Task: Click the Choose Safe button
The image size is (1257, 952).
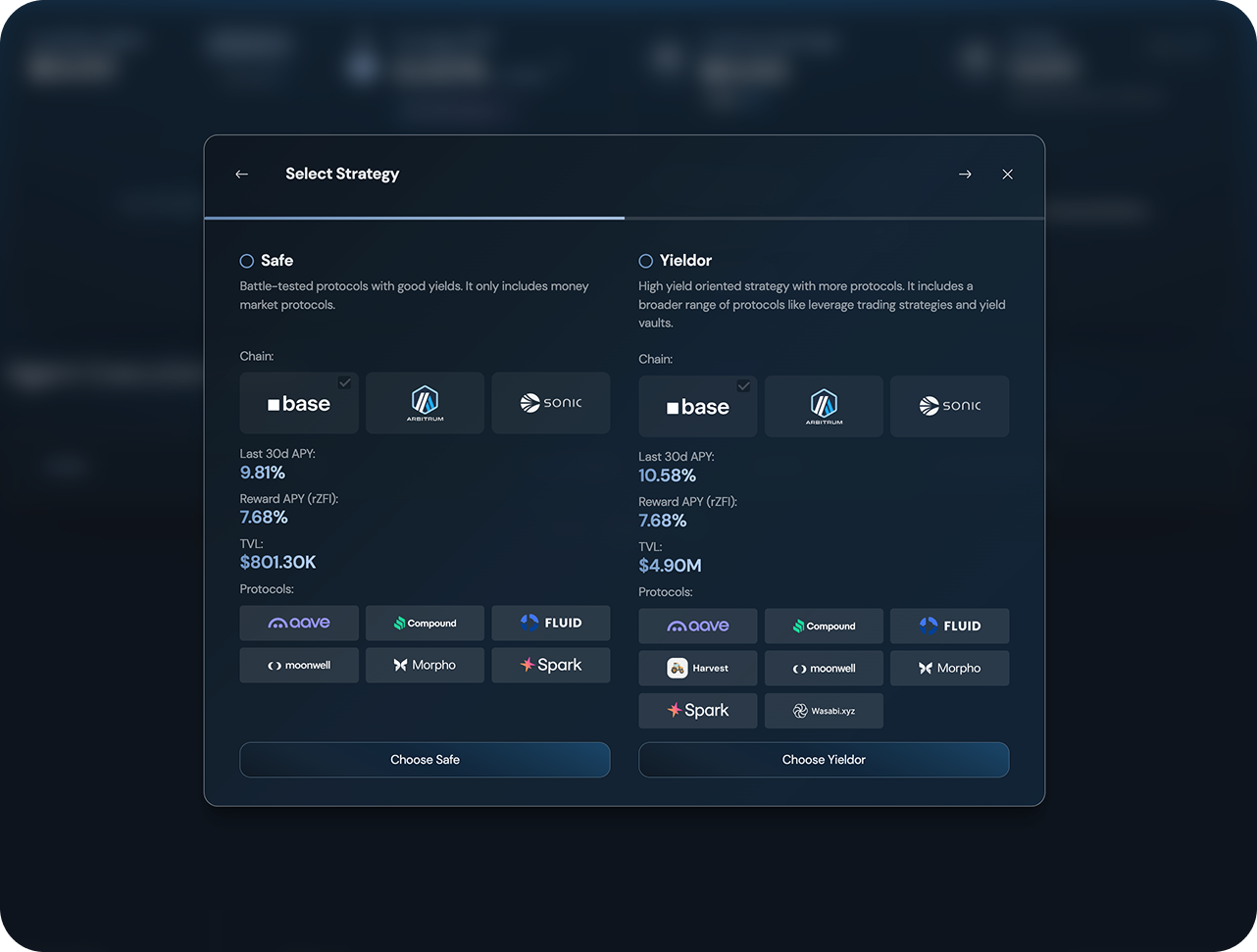Action: coord(425,760)
